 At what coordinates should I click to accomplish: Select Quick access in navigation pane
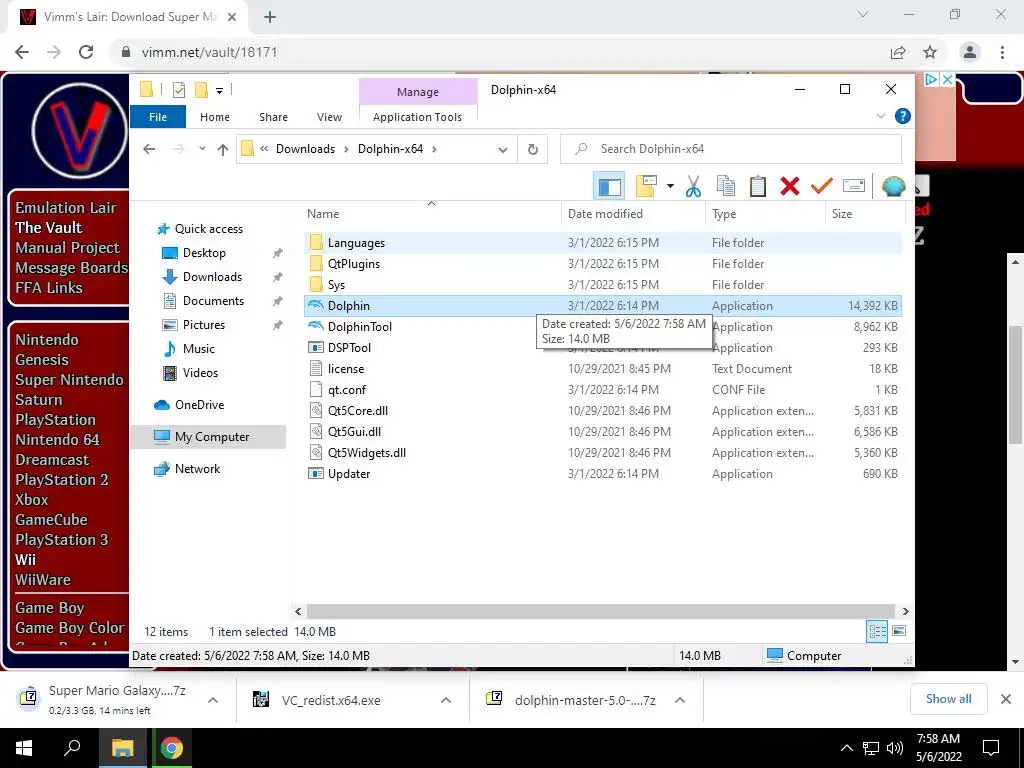pyautogui.click(x=208, y=229)
